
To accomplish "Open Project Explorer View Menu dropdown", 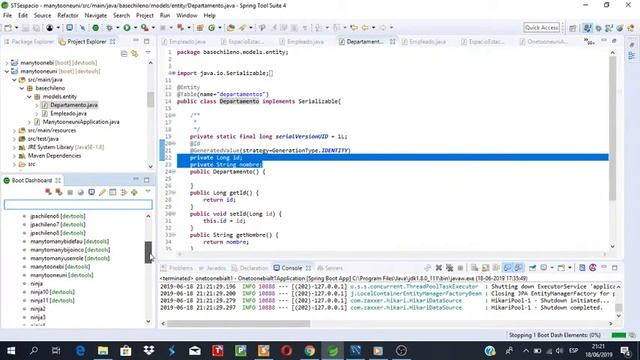I will click(148, 53).
